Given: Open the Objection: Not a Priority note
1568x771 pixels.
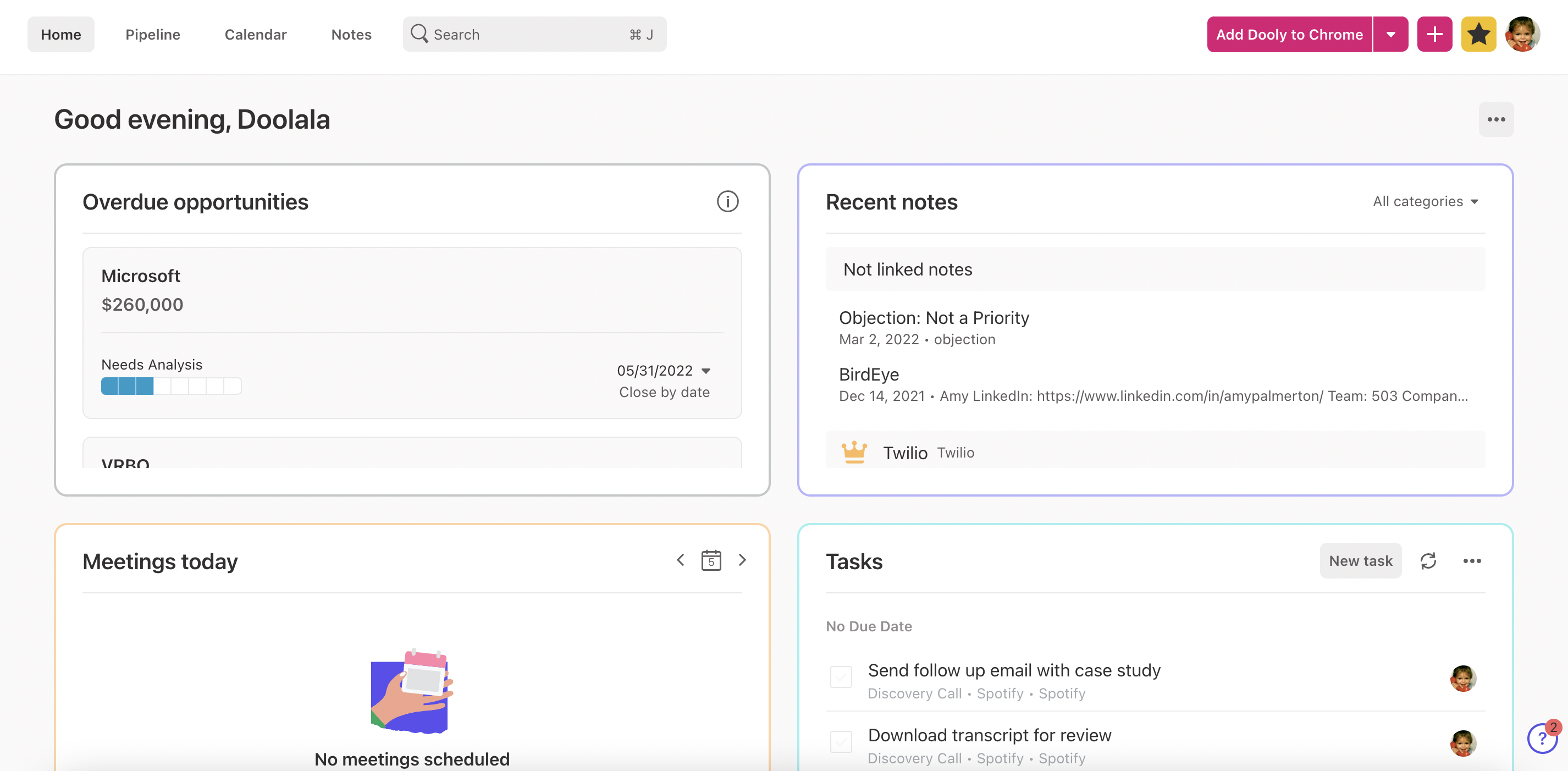Looking at the screenshot, I should click(934, 318).
